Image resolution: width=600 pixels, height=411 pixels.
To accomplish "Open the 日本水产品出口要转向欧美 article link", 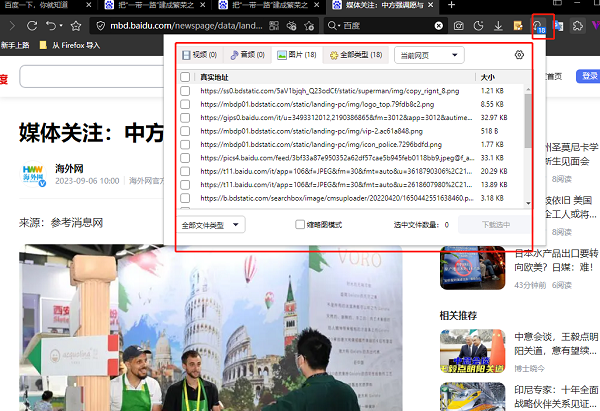I will click(556, 260).
